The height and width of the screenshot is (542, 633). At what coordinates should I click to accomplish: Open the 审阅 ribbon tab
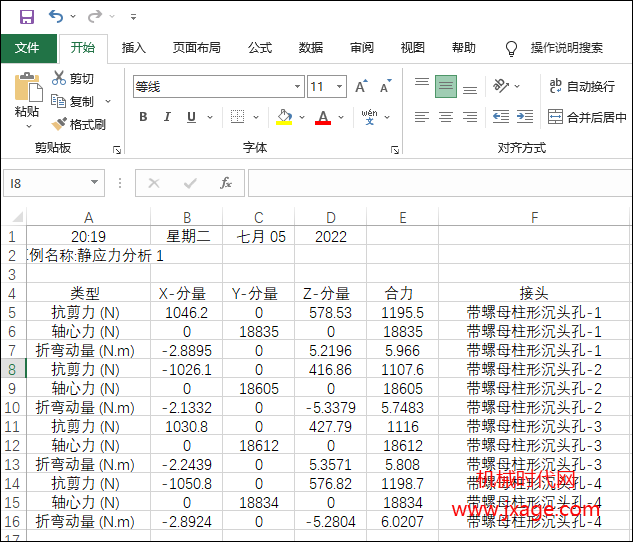coord(362,48)
